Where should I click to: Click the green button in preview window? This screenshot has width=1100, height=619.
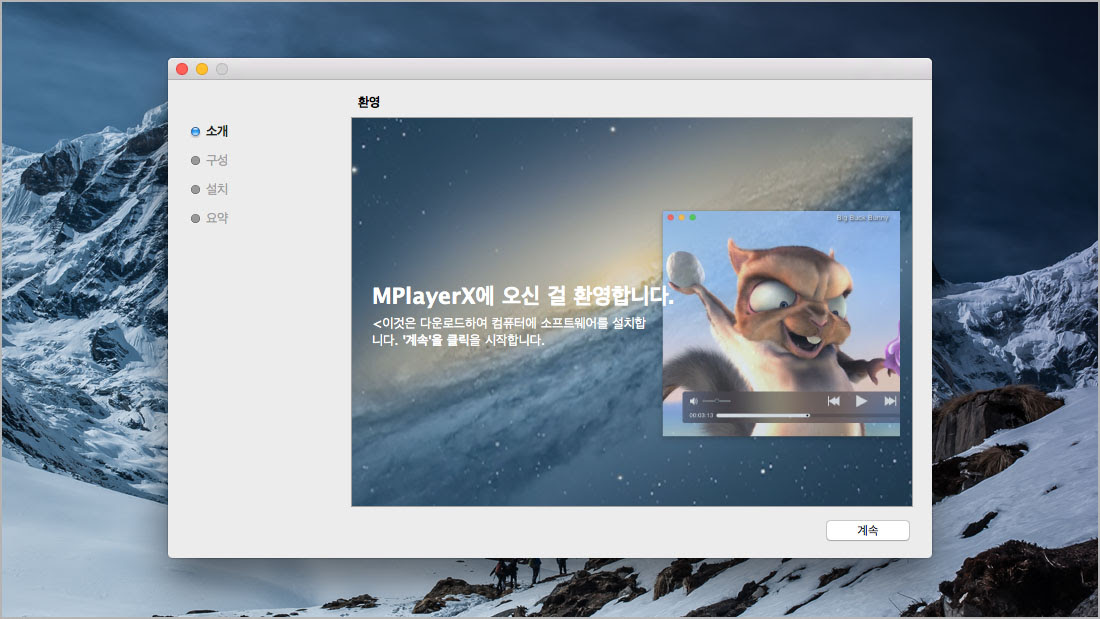point(692,218)
